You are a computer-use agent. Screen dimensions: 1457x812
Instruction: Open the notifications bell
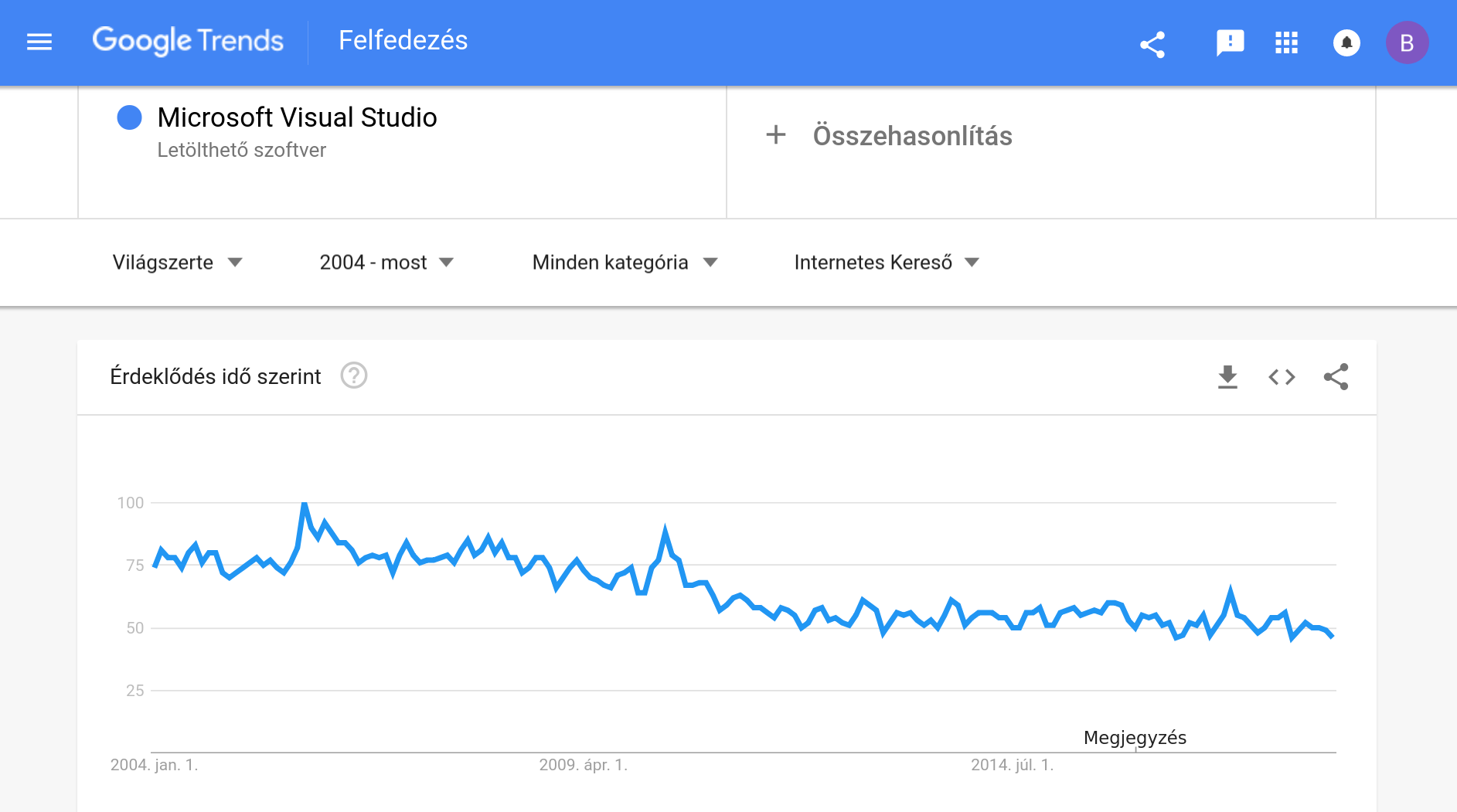click(x=1346, y=42)
